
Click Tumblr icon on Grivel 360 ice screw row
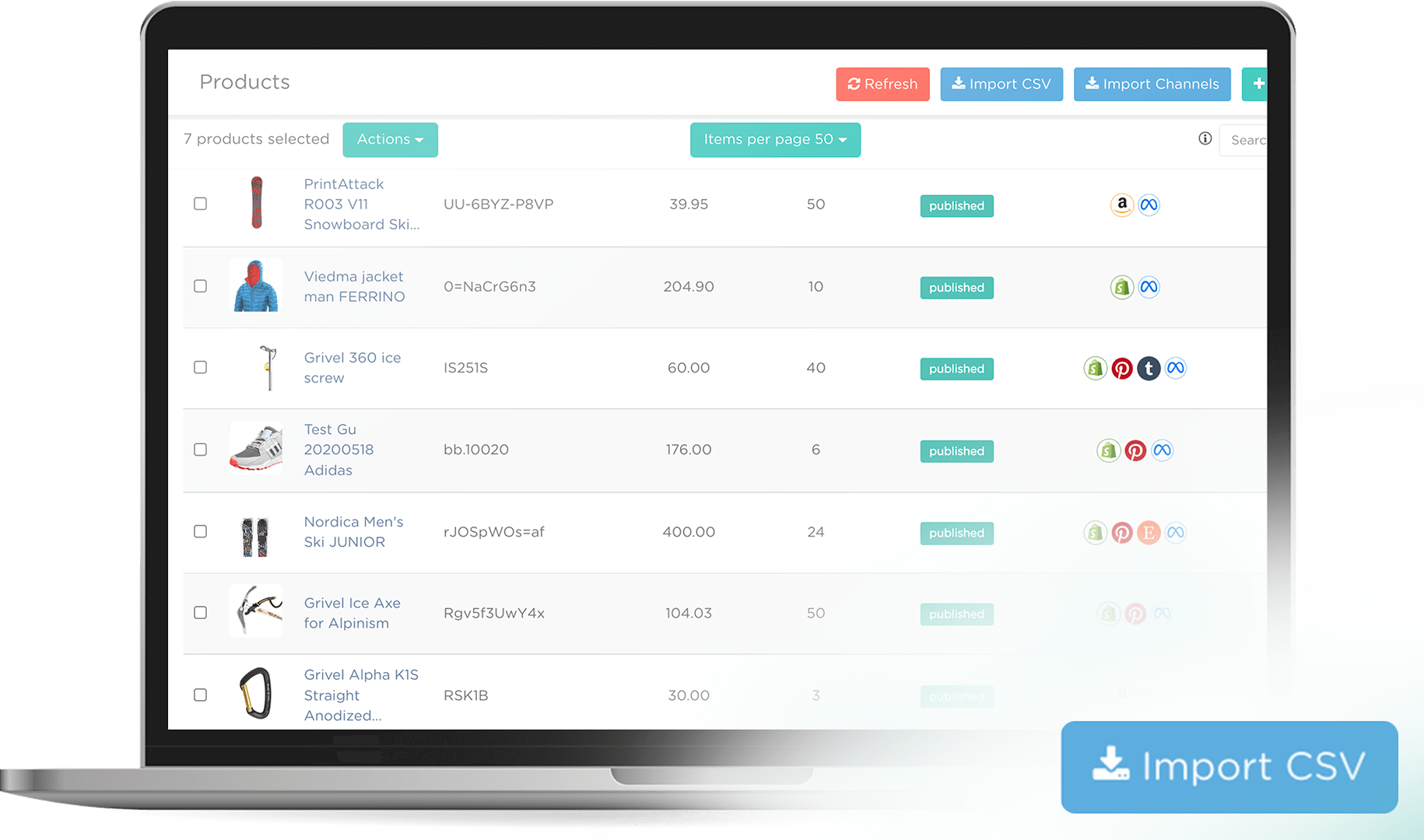coord(1149,368)
